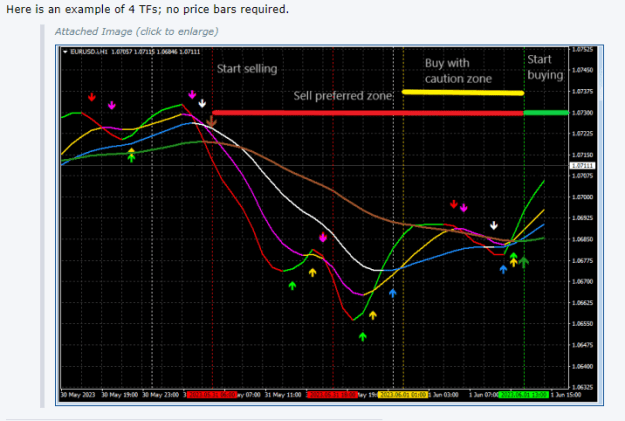Click the 'Start selling' annotation
Viewport: 625px width, 421px height.
pyautogui.click(x=247, y=69)
